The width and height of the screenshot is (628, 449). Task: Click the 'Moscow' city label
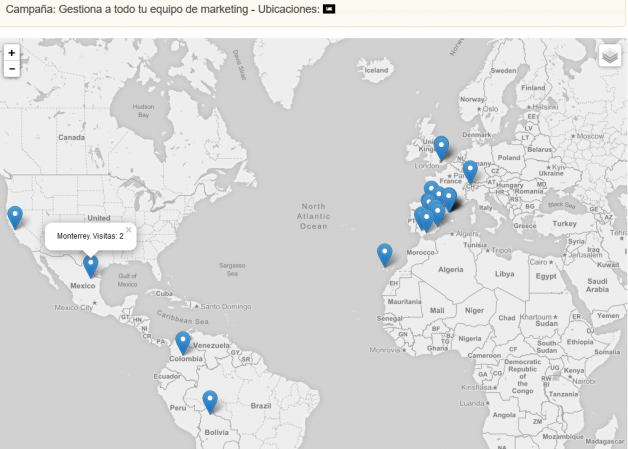[x=590, y=136]
